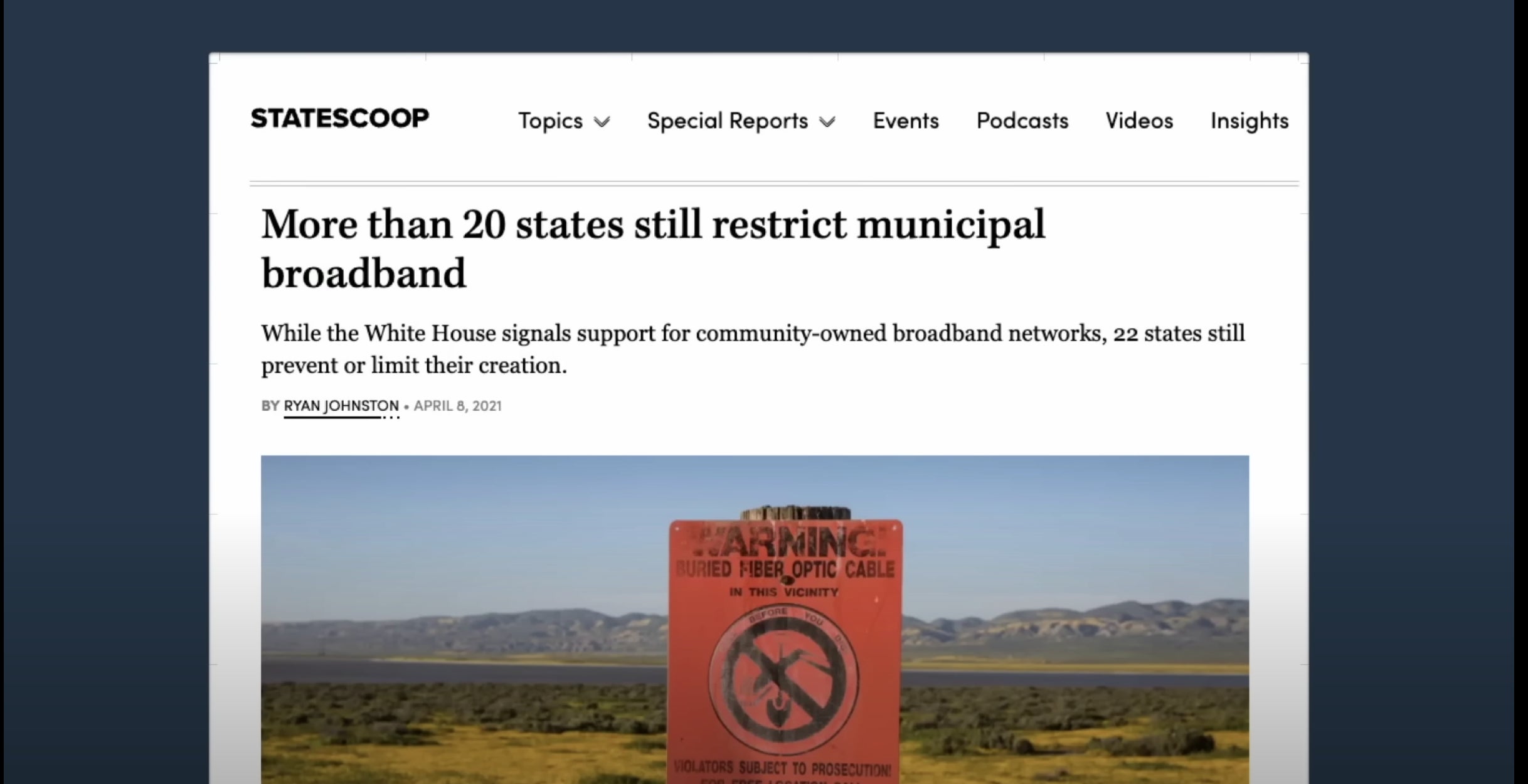Viewport: 1528px width, 784px height.
Task: Click the municipal broadband headline
Action: (653, 248)
